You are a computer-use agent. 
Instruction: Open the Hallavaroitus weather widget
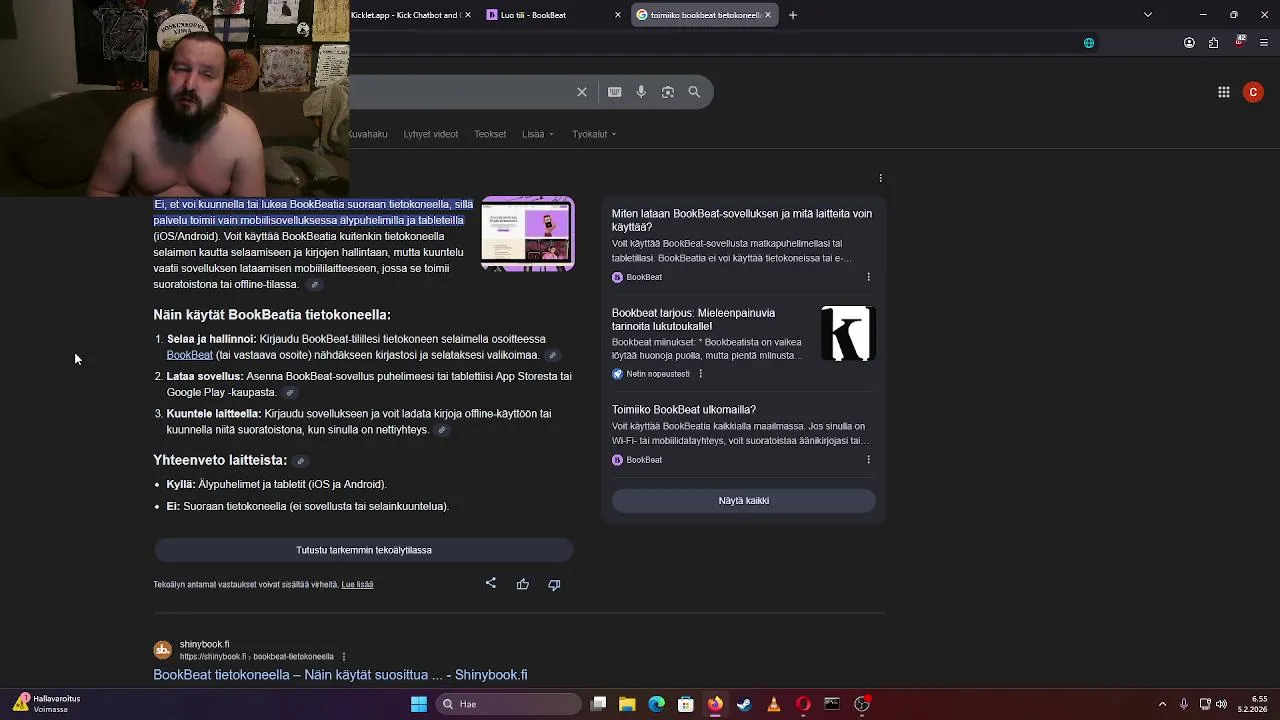(46, 704)
